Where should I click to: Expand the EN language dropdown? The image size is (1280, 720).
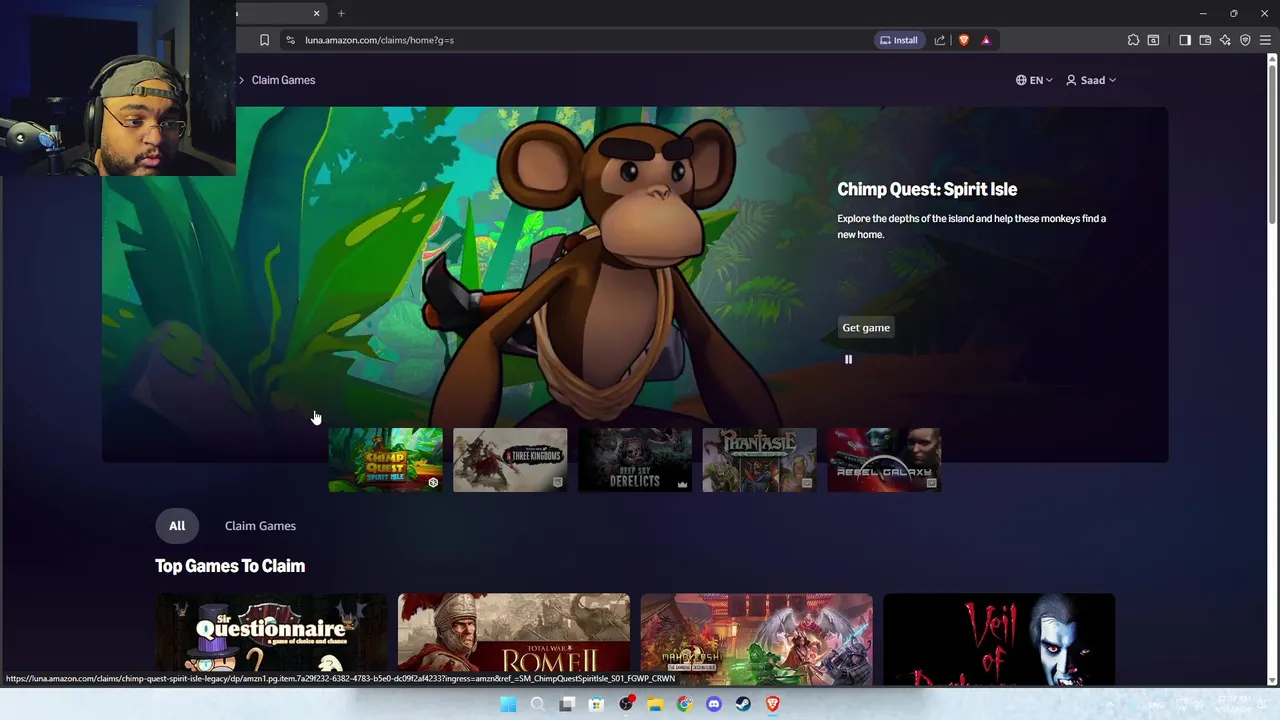coord(1034,80)
